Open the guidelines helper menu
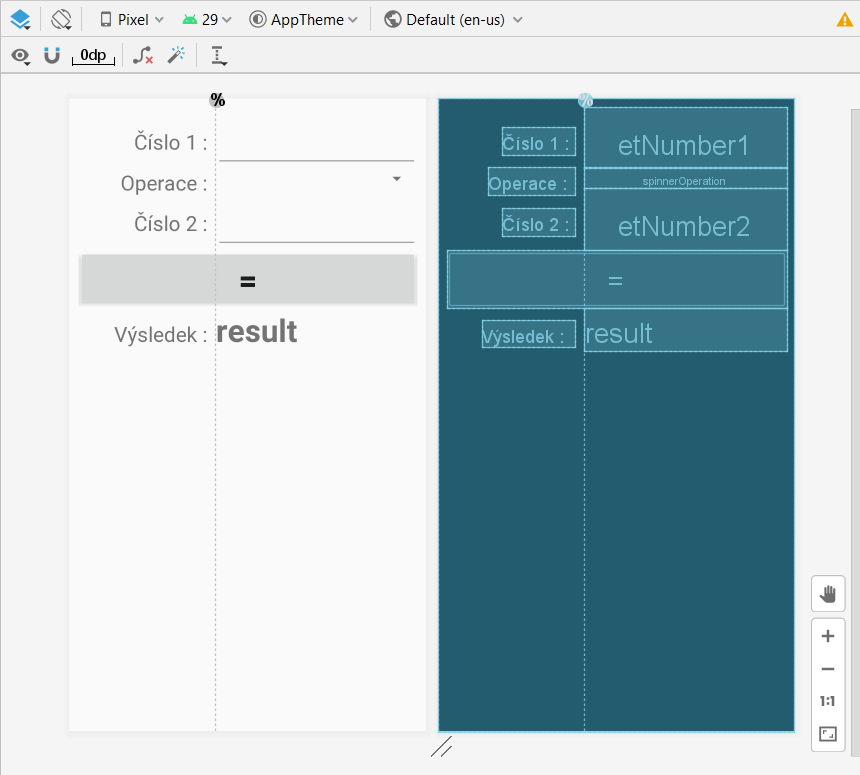 tap(219, 57)
